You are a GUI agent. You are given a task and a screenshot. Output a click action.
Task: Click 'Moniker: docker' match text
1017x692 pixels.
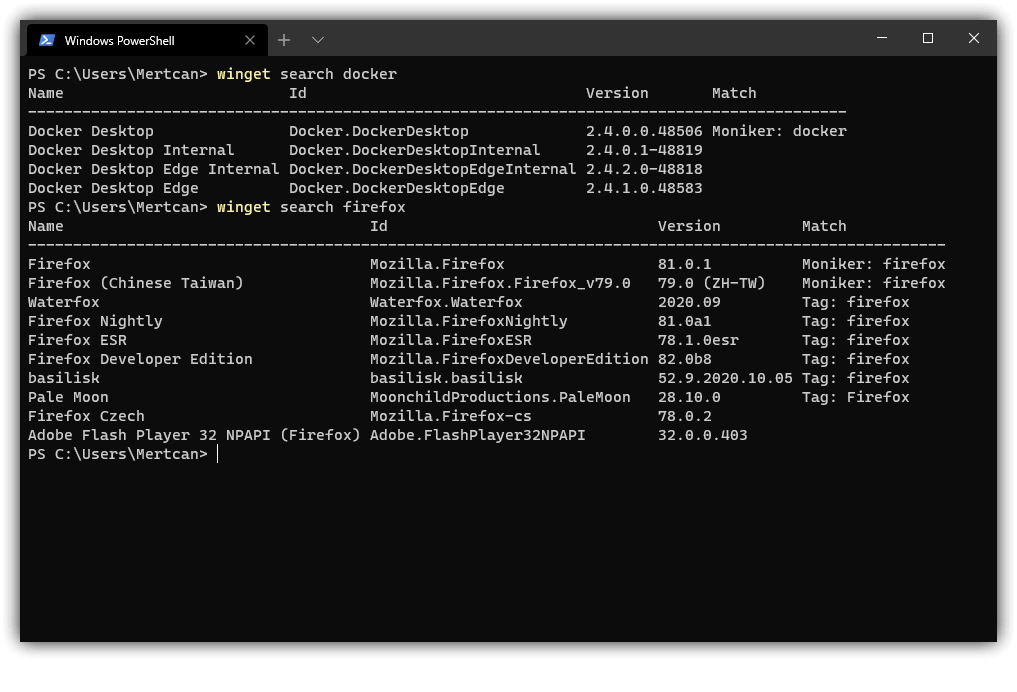779,131
